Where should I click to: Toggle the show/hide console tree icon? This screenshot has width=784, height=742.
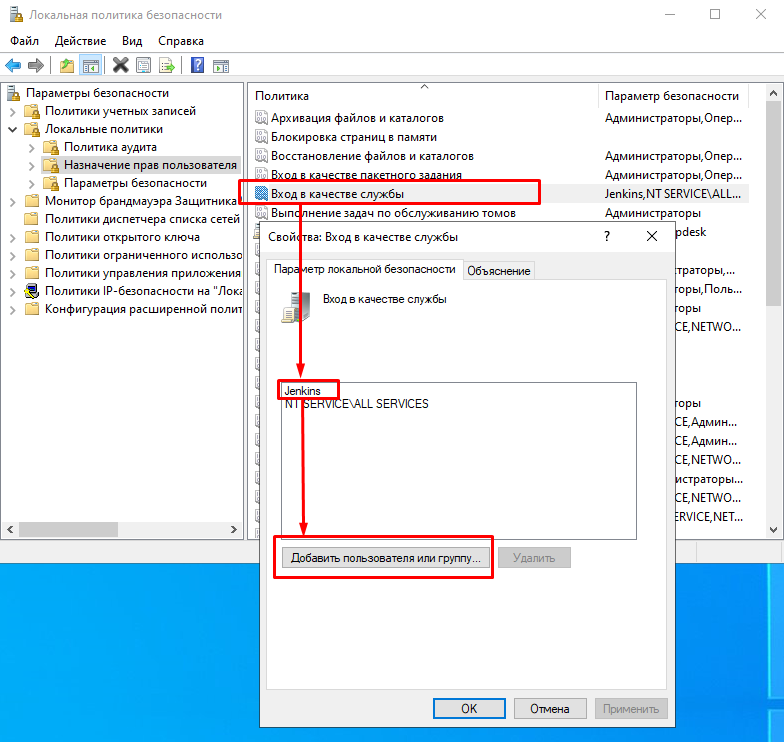coord(90,65)
